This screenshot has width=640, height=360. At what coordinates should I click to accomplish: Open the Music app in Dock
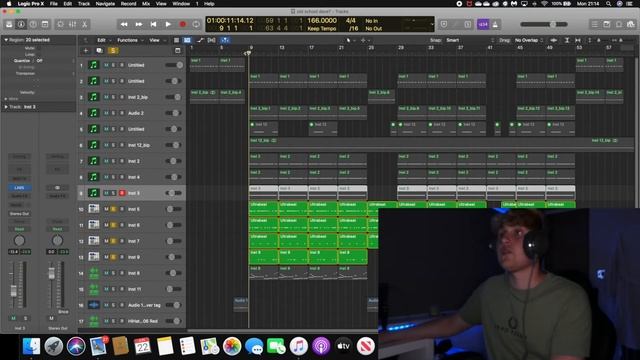pyautogui.click(x=299, y=346)
